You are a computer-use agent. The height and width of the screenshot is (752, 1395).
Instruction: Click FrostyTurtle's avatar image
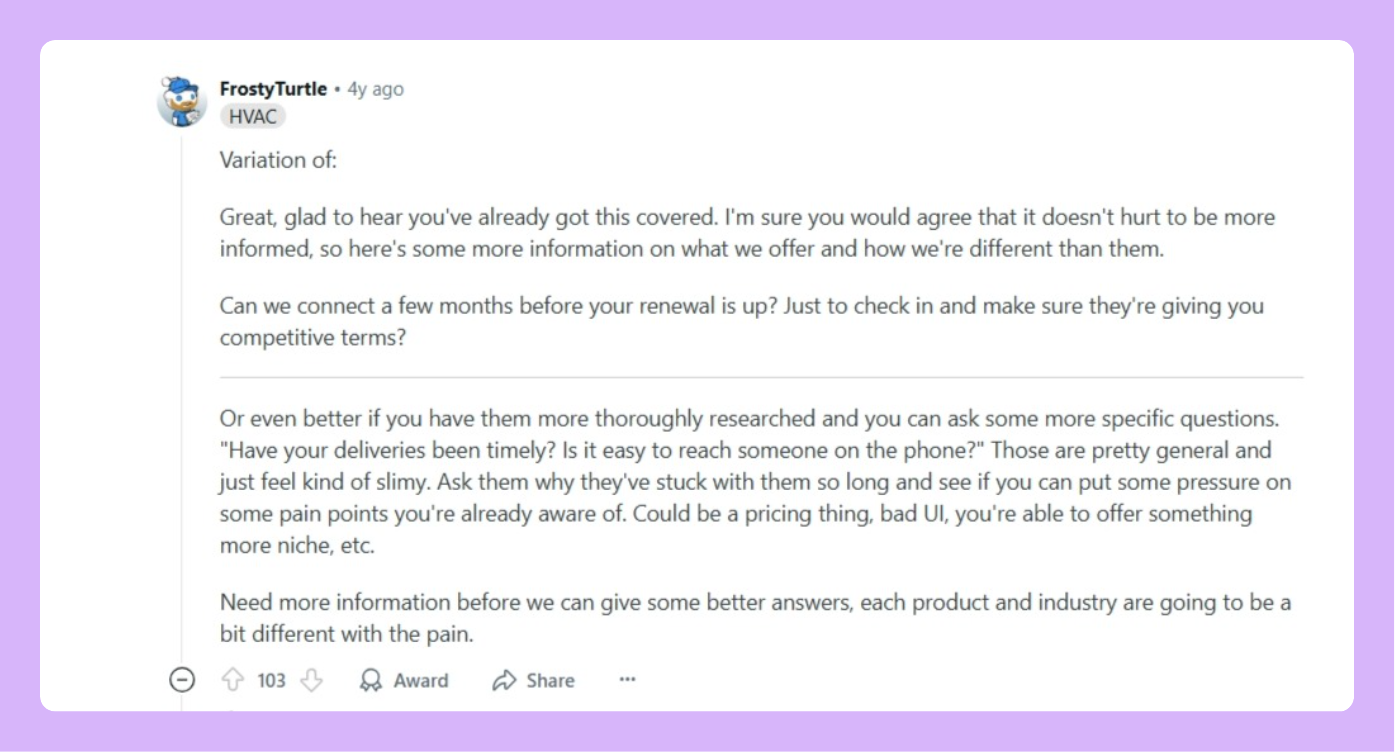pyautogui.click(x=182, y=101)
